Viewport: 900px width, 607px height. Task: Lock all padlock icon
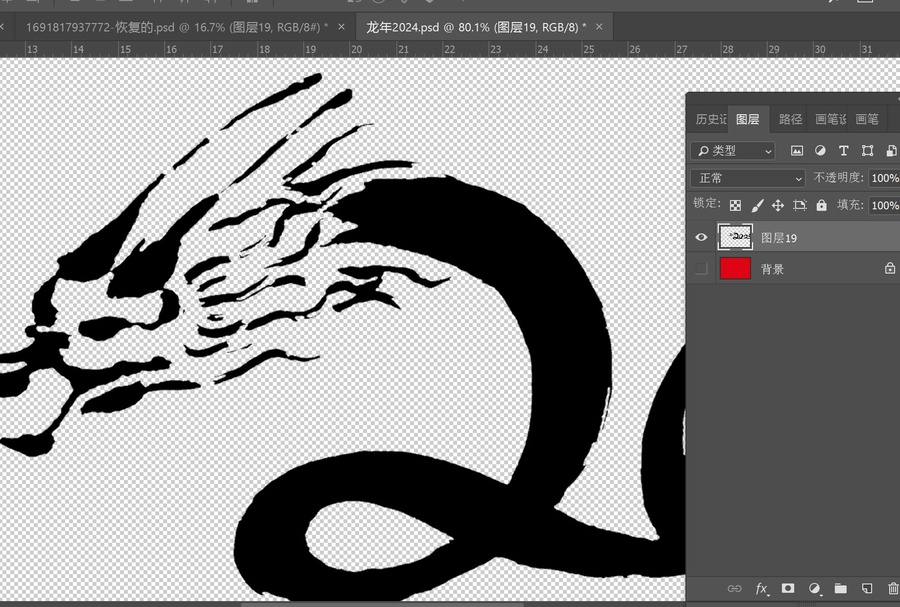(x=821, y=205)
